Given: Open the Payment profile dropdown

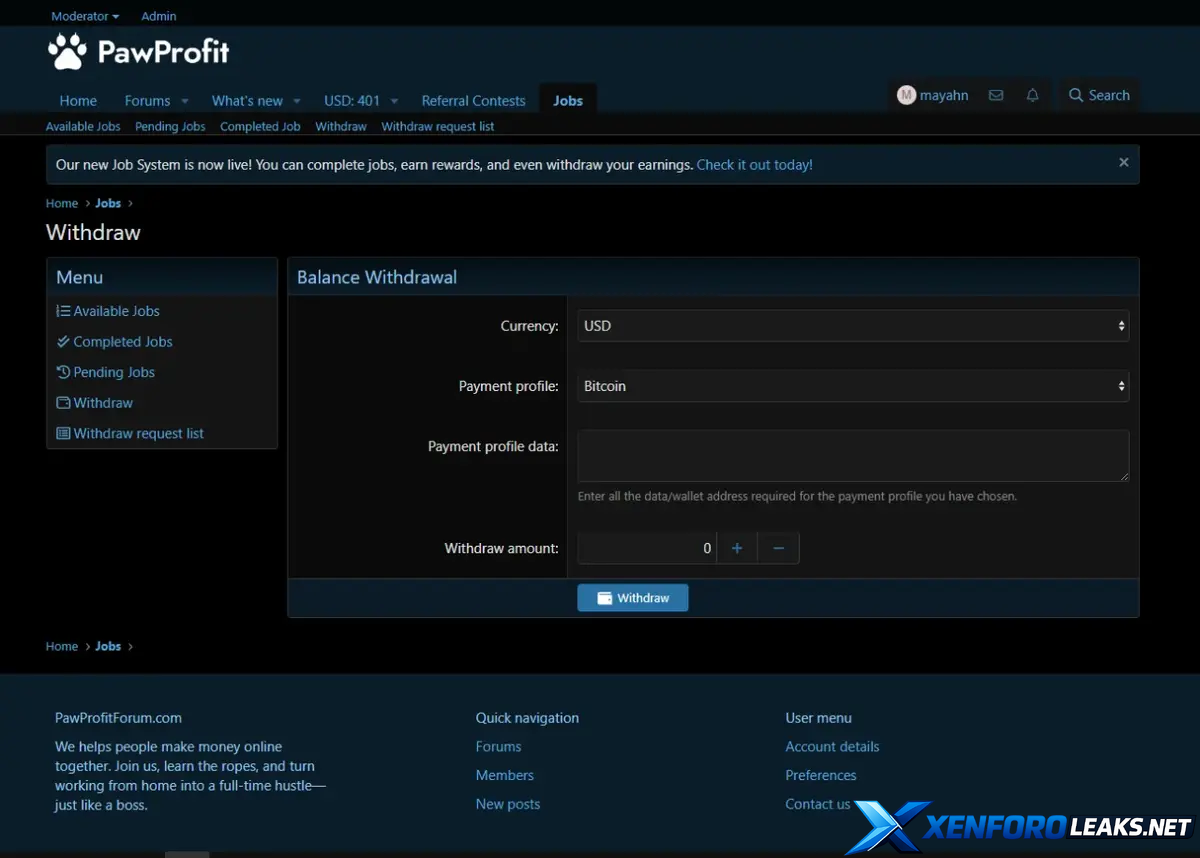Looking at the screenshot, I should click(853, 386).
